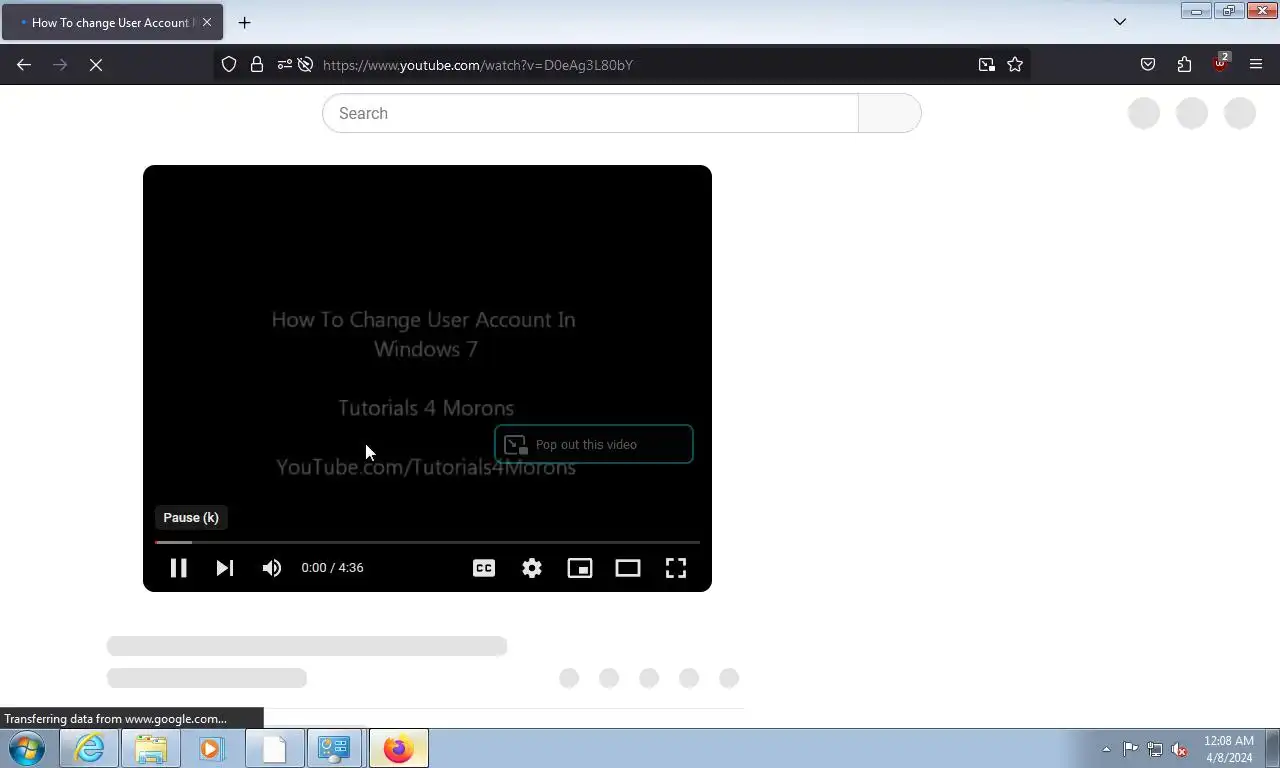Open picture-in-picture from address bar
1280x768 pixels.
987,65
